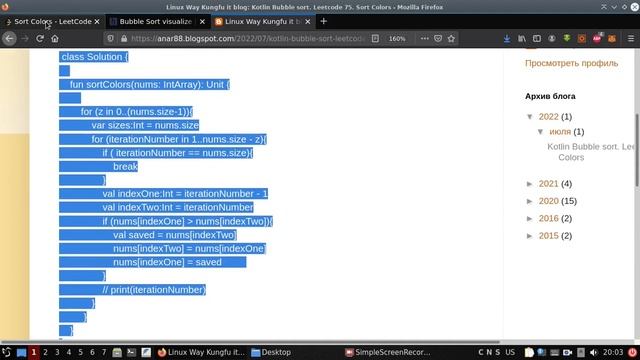Change the US keyboard layout indicator
Viewport: 640px width, 360px height.
tap(510, 352)
